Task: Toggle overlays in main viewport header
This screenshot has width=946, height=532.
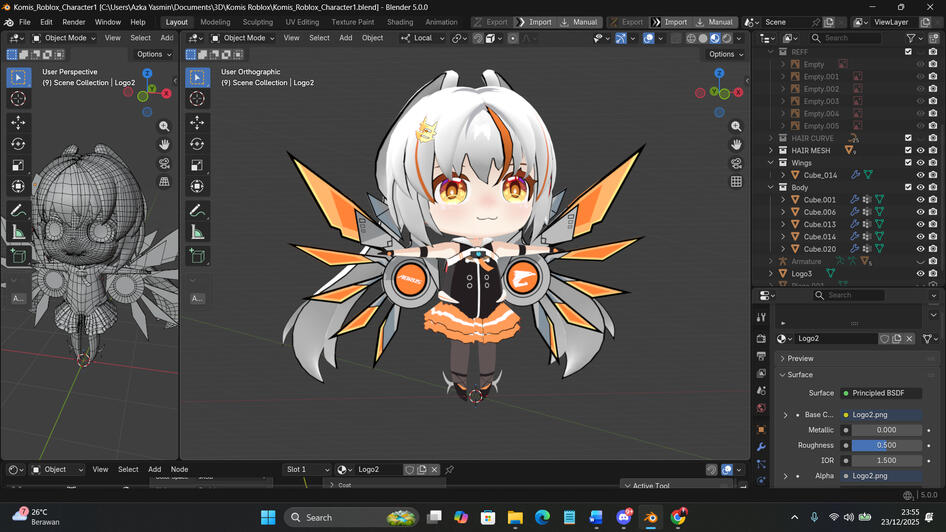Action: pos(649,38)
